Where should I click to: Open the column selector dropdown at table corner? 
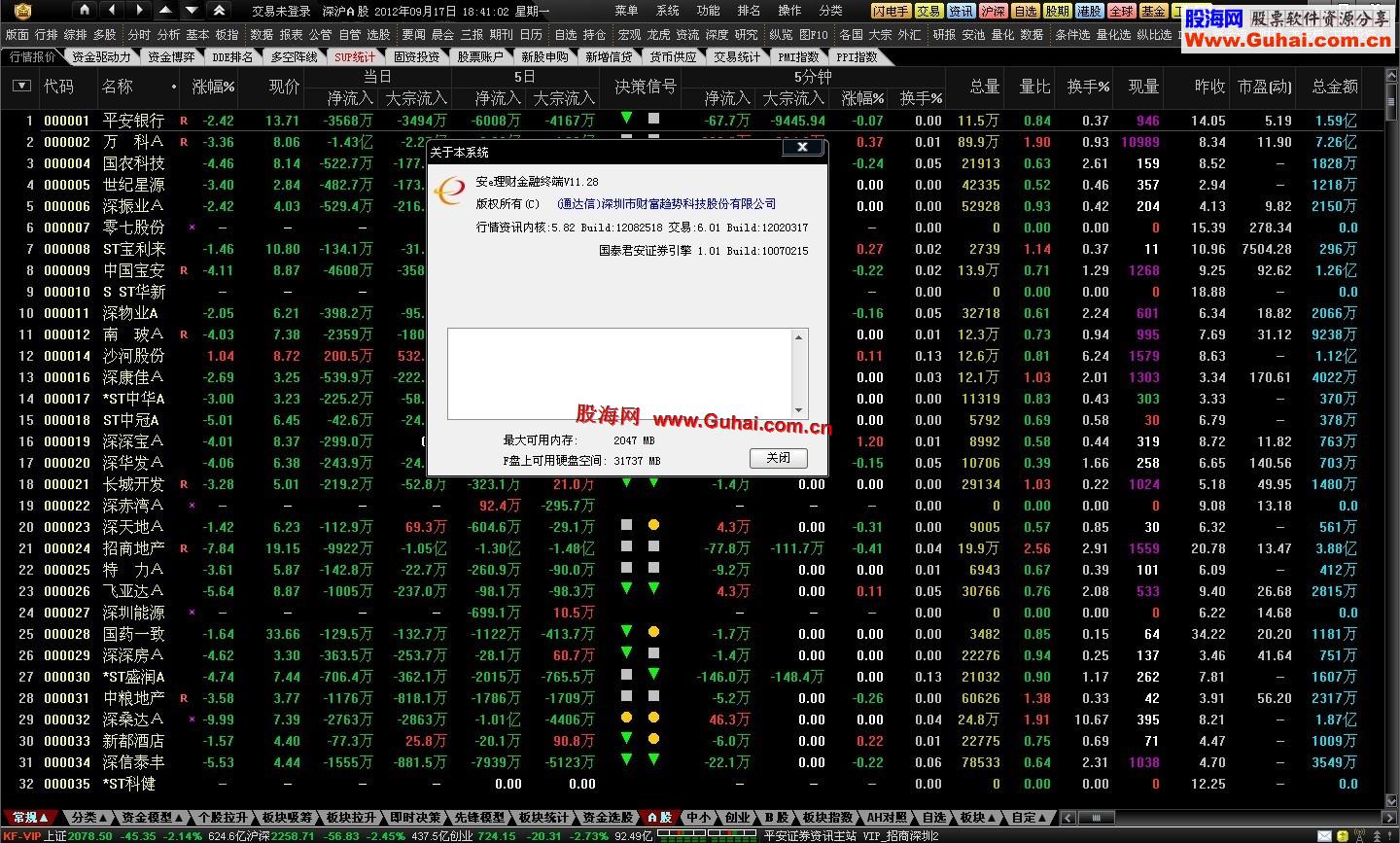click(x=21, y=86)
